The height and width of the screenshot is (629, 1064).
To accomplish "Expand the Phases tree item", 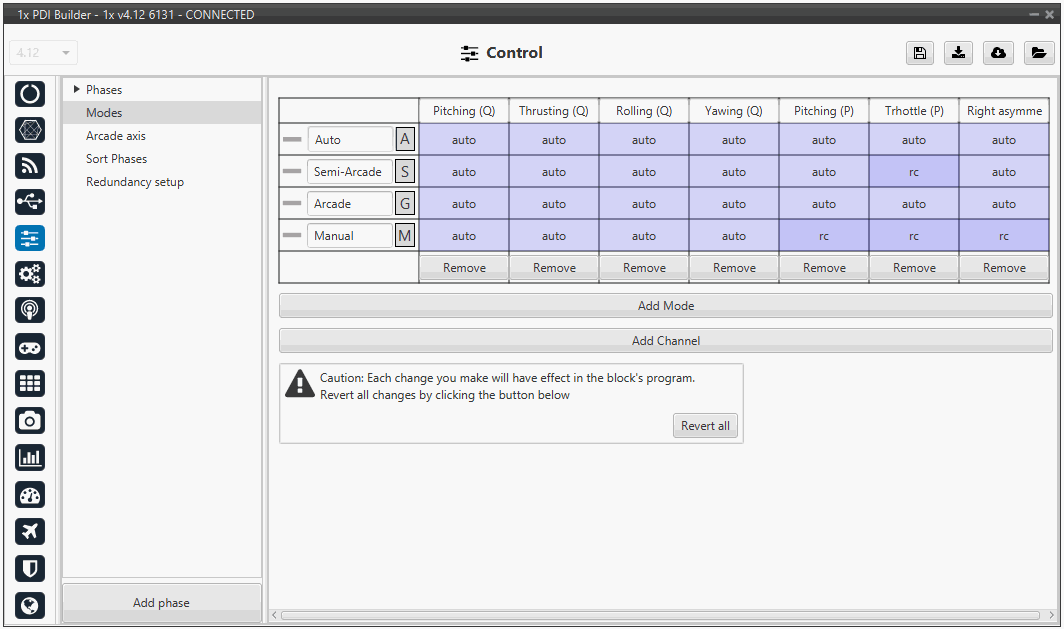I will (77, 90).
